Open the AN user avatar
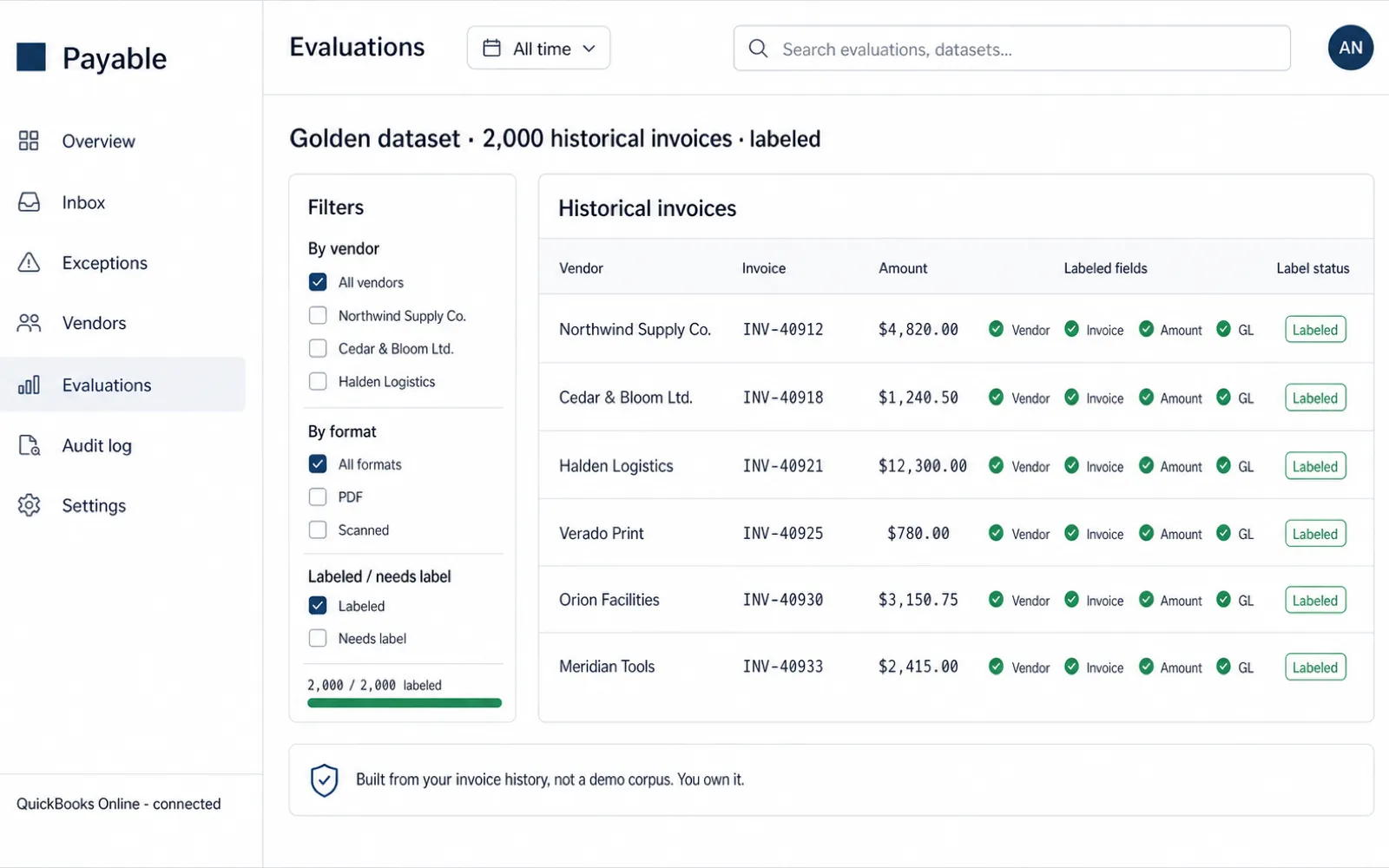Viewport: 1389px width, 868px height. point(1351,48)
